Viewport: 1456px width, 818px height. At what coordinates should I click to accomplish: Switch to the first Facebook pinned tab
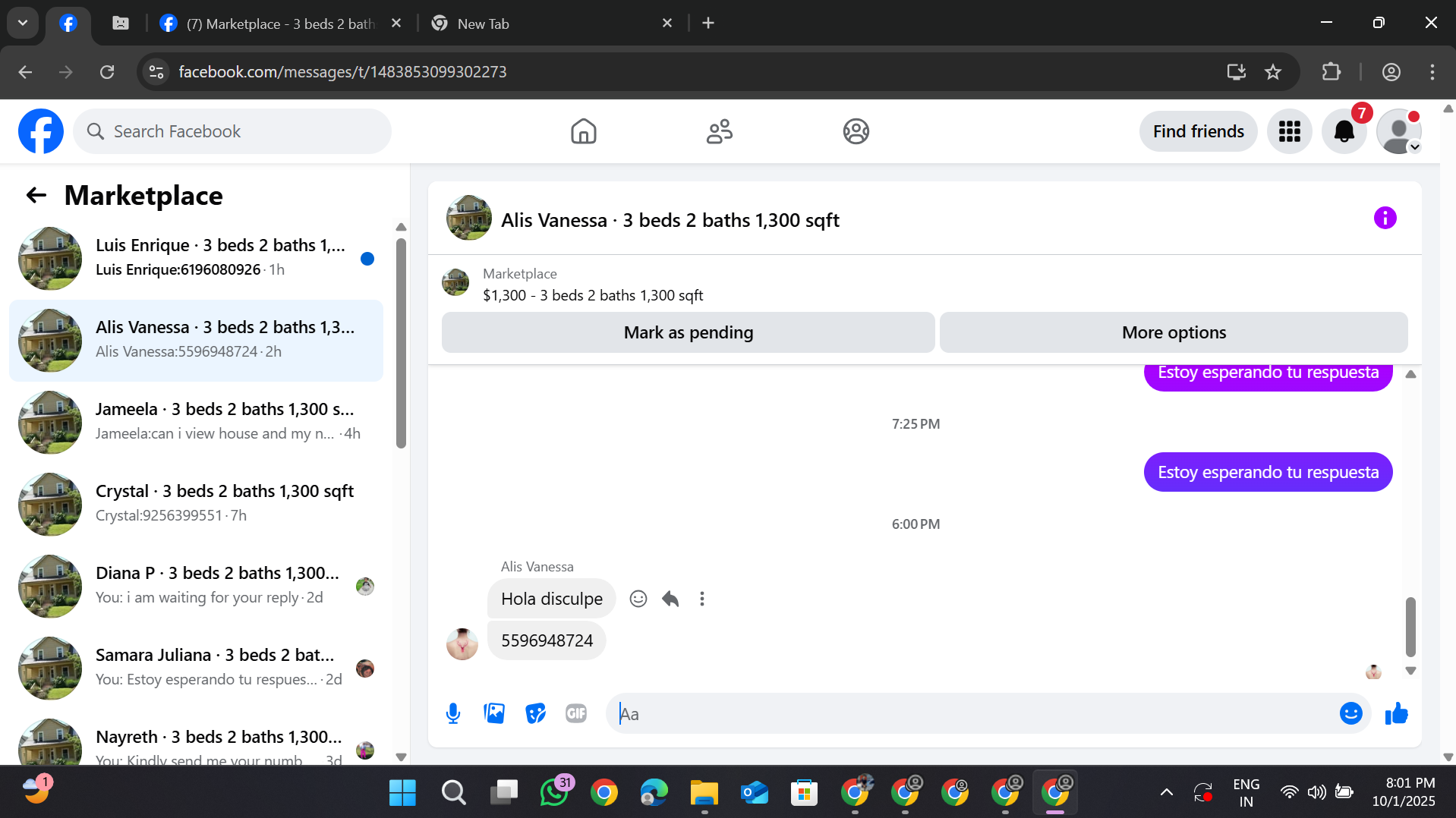pos(68,24)
